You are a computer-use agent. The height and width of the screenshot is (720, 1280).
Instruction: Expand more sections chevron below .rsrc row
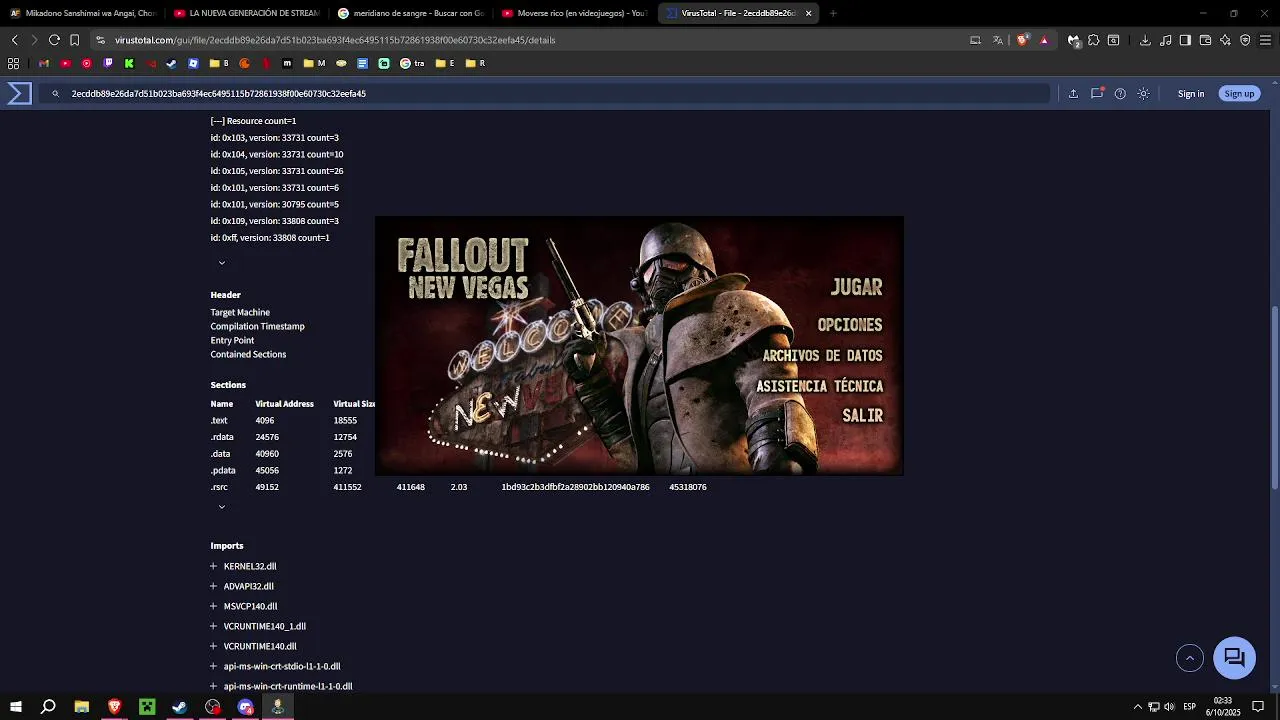[222, 507]
